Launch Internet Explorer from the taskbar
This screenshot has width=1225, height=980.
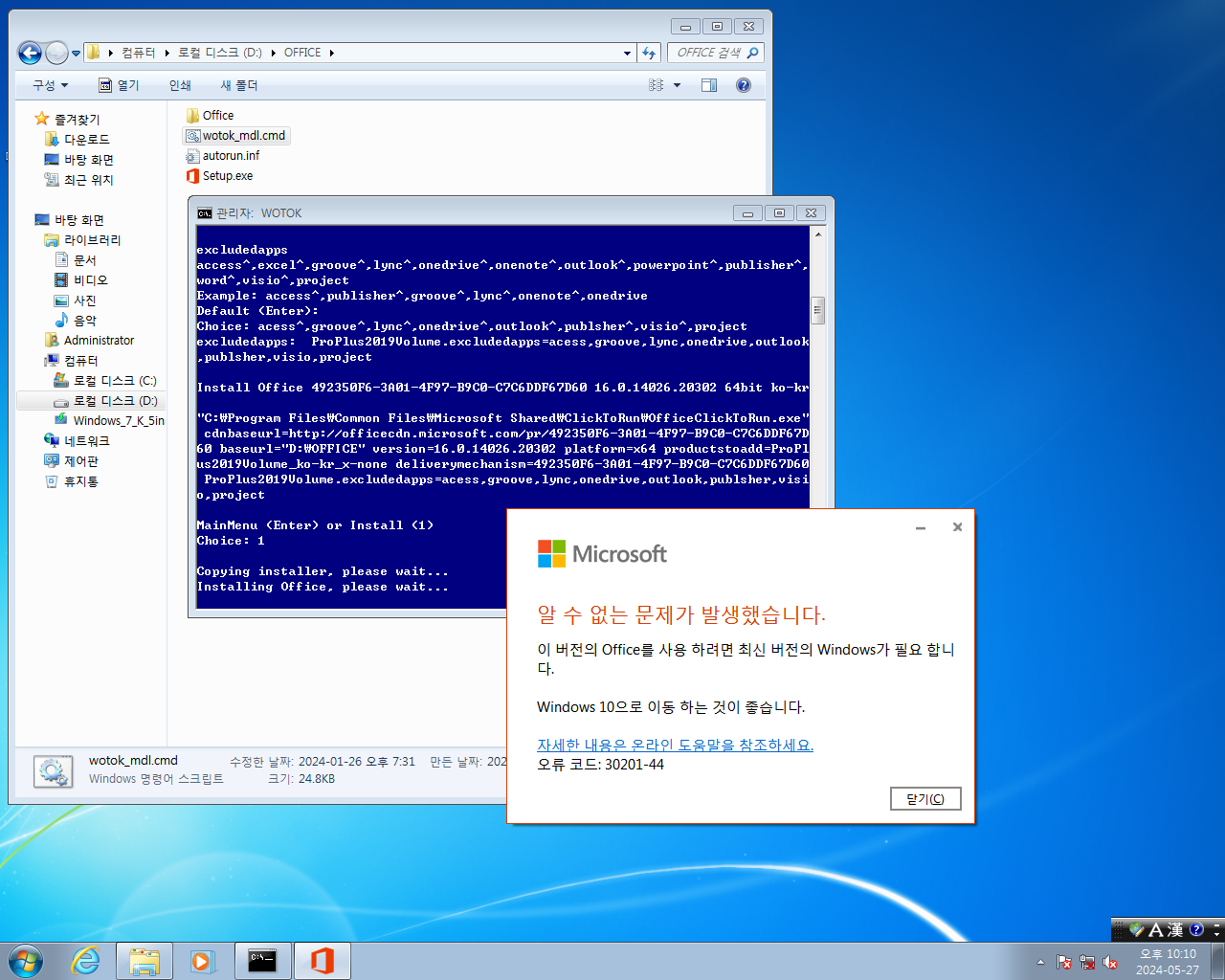(86, 961)
